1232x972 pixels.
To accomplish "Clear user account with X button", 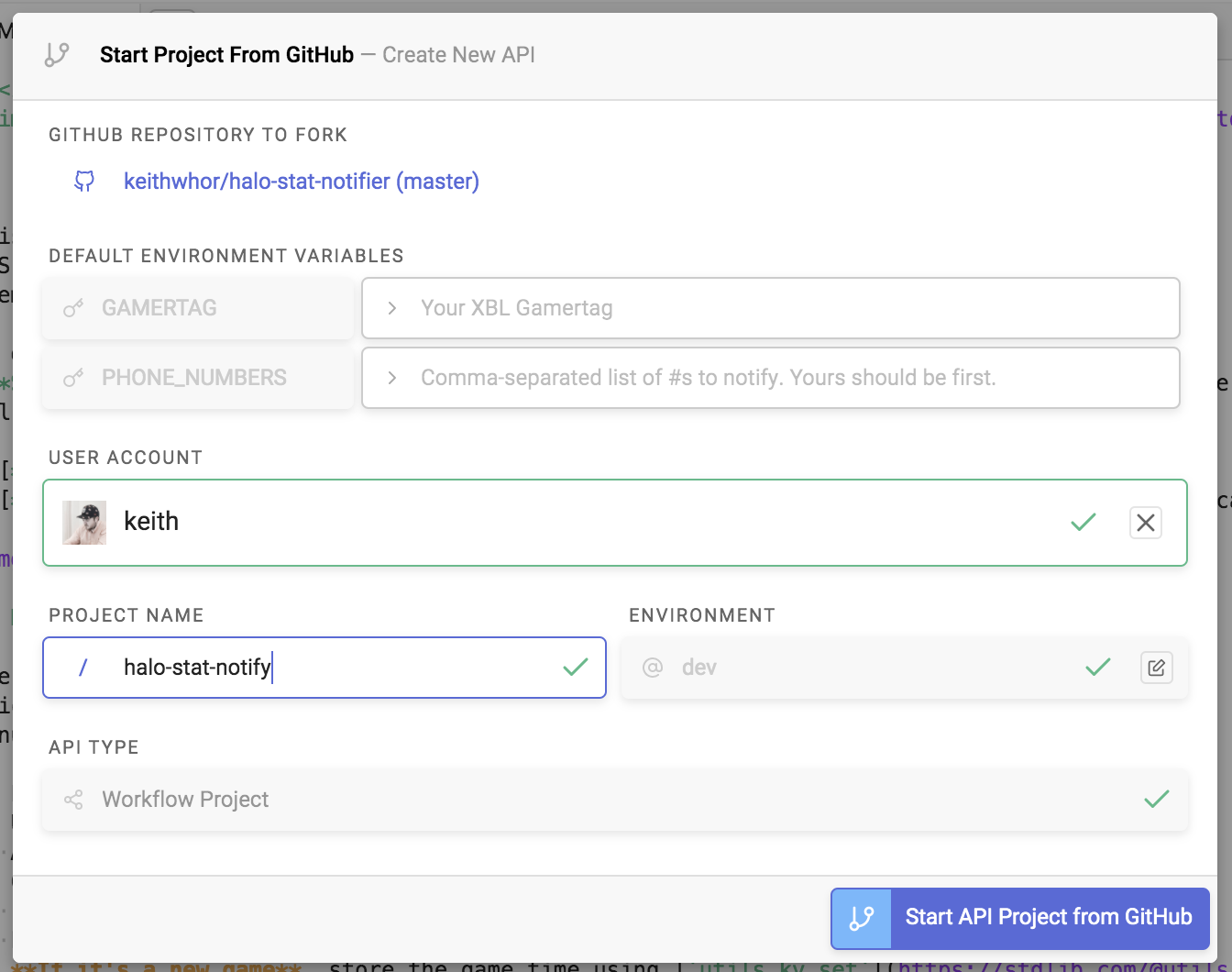I will click(1146, 523).
